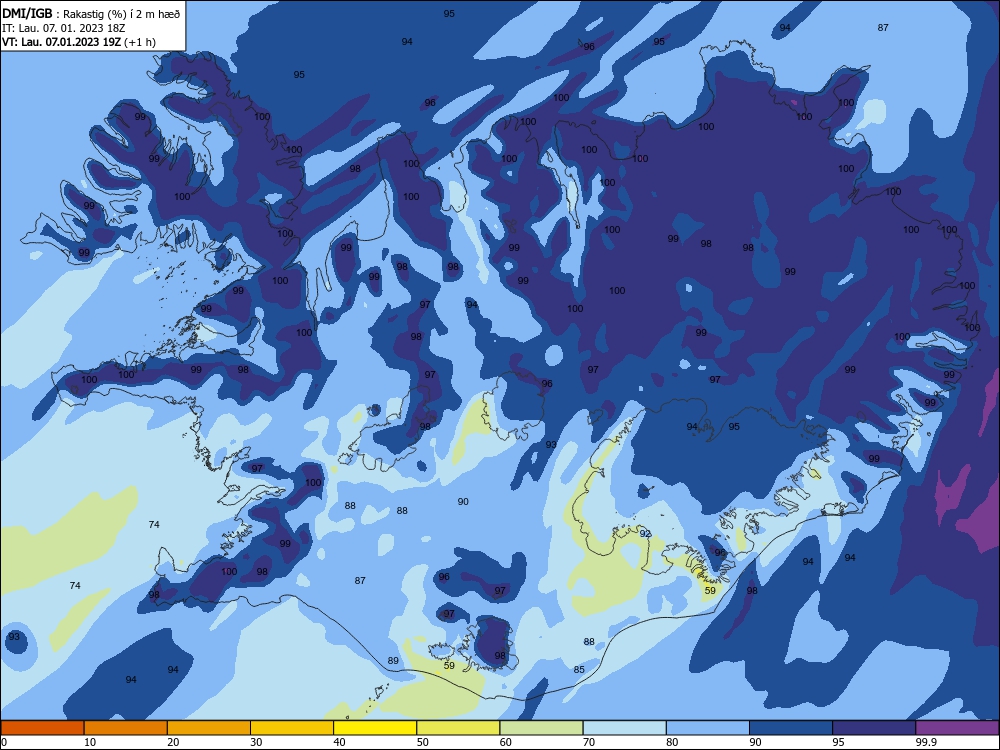Screen dimensions: 1000x750
Task: Click the title text 'DMI/IGB : Rakastig (%)'
Action: (x=66, y=14)
